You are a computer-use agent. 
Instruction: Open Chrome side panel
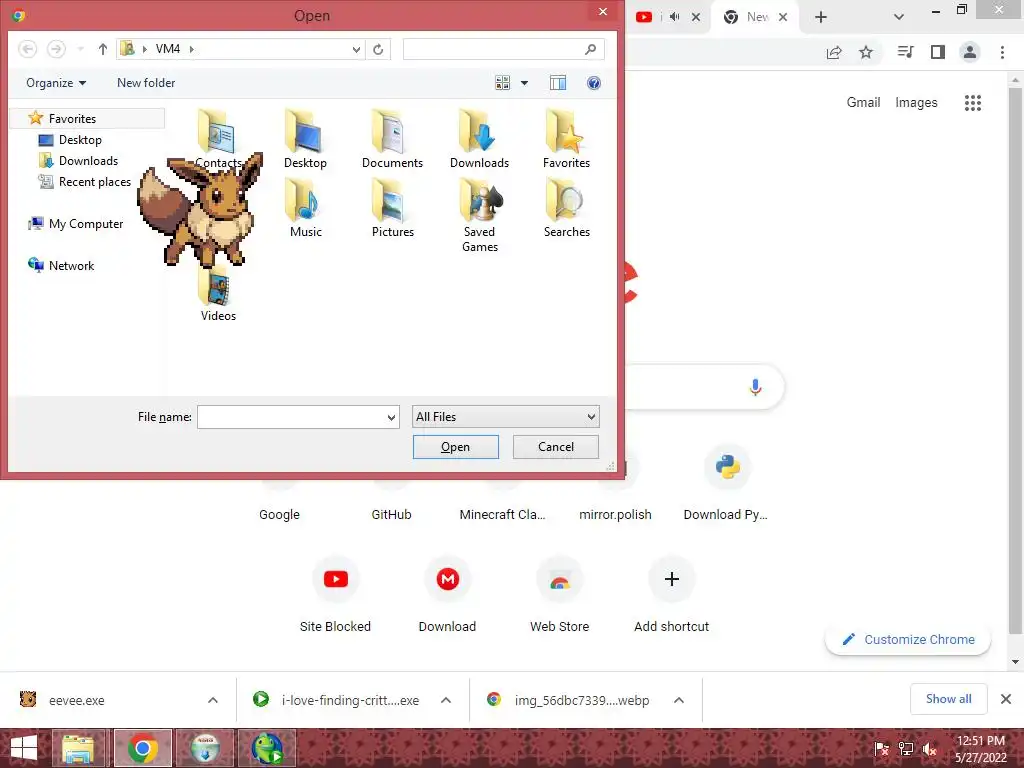(938, 52)
